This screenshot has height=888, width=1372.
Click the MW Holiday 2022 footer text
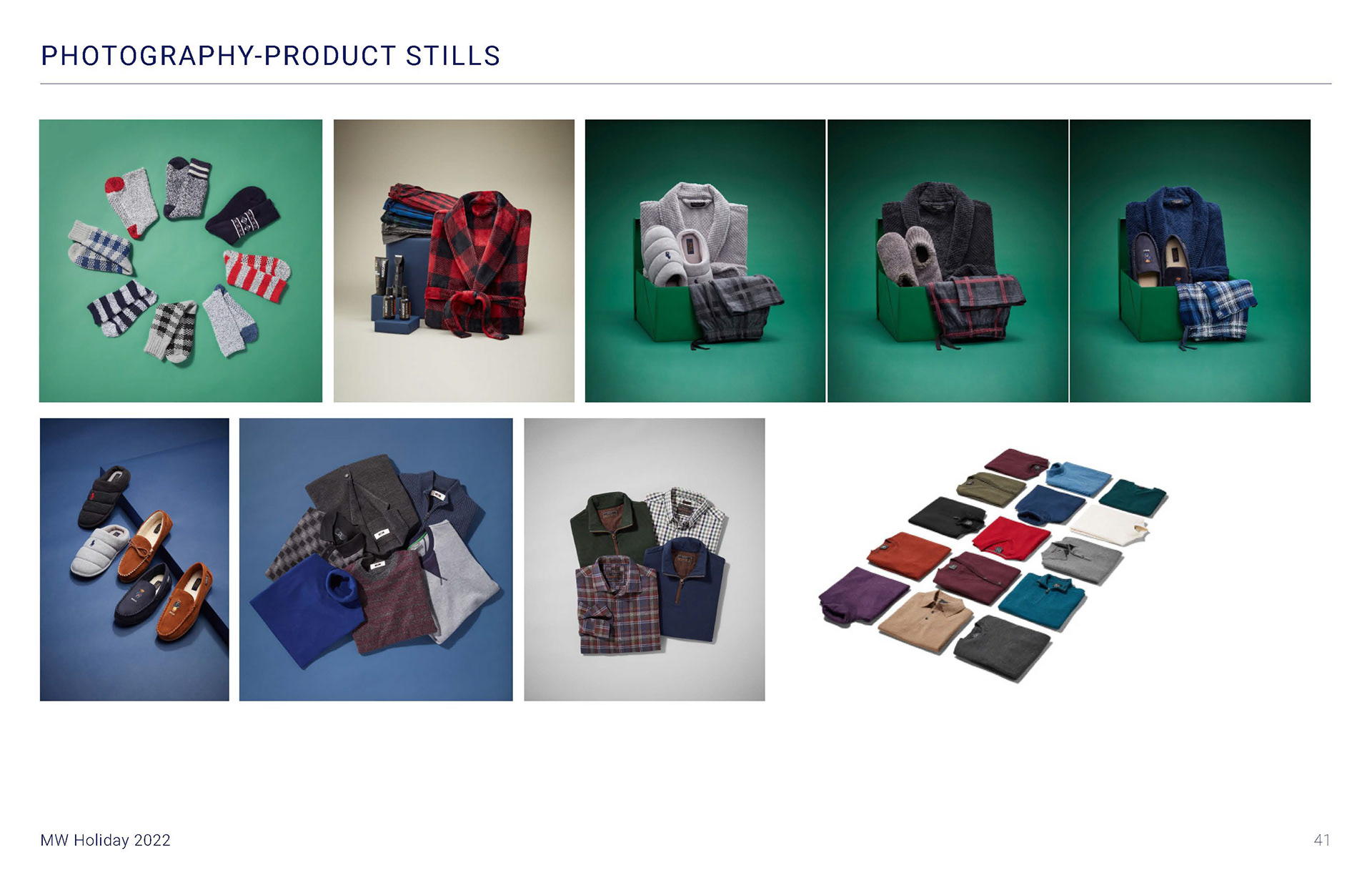click(106, 840)
